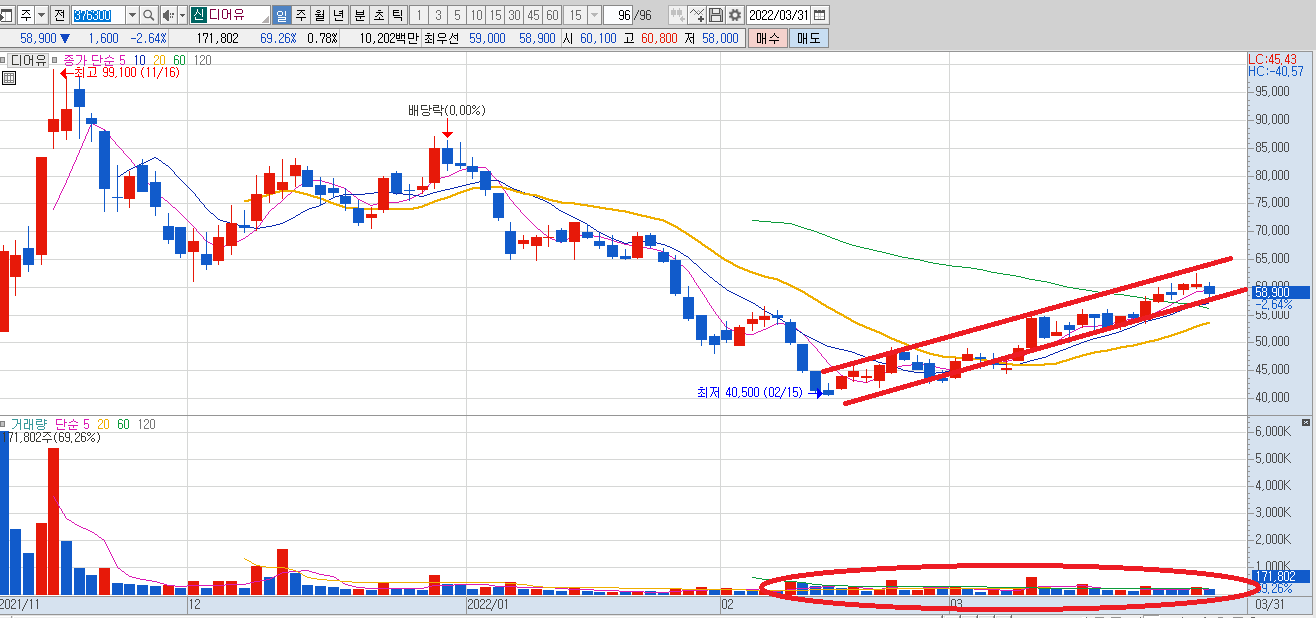1316x628 pixels.
Task: Click the small square before 거래량 legend
Action: (x=4, y=424)
